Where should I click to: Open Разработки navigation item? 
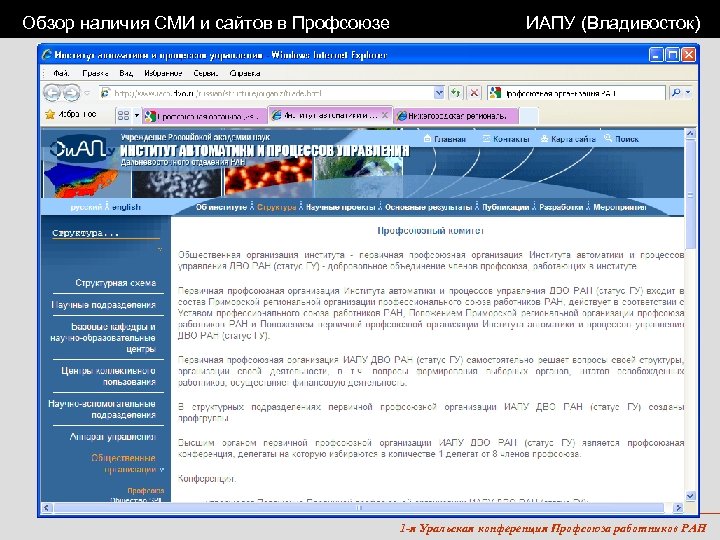[x=561, y=207]
